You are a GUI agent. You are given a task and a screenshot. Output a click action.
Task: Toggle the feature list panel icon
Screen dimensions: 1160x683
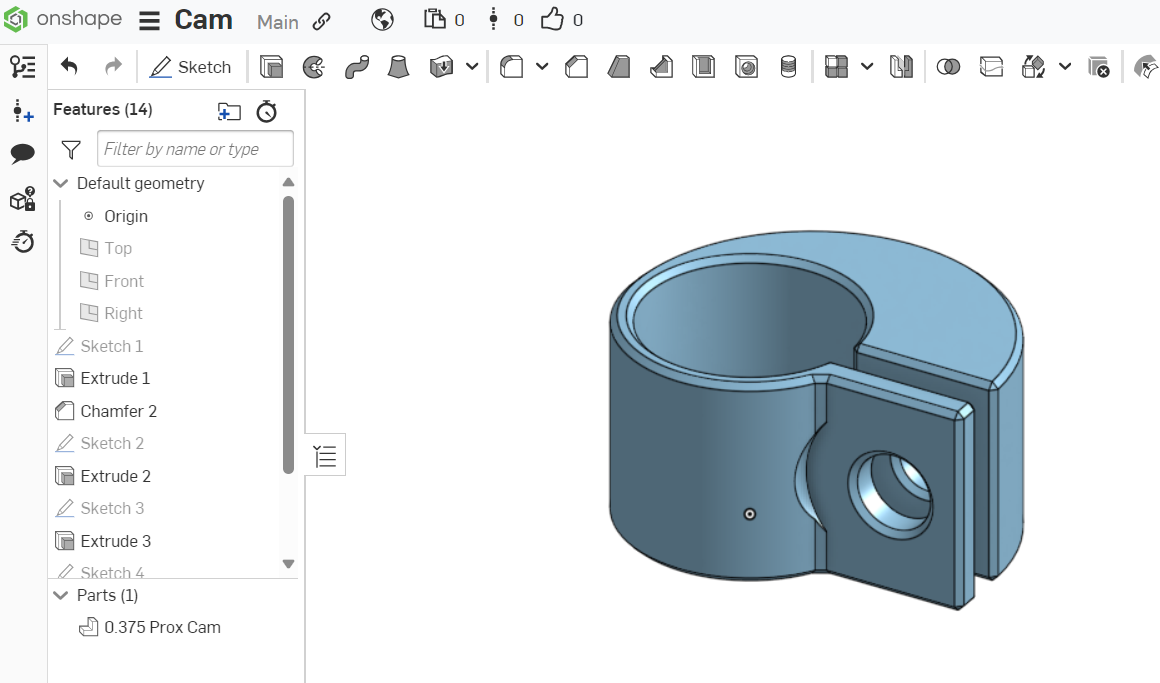[325, 456]
